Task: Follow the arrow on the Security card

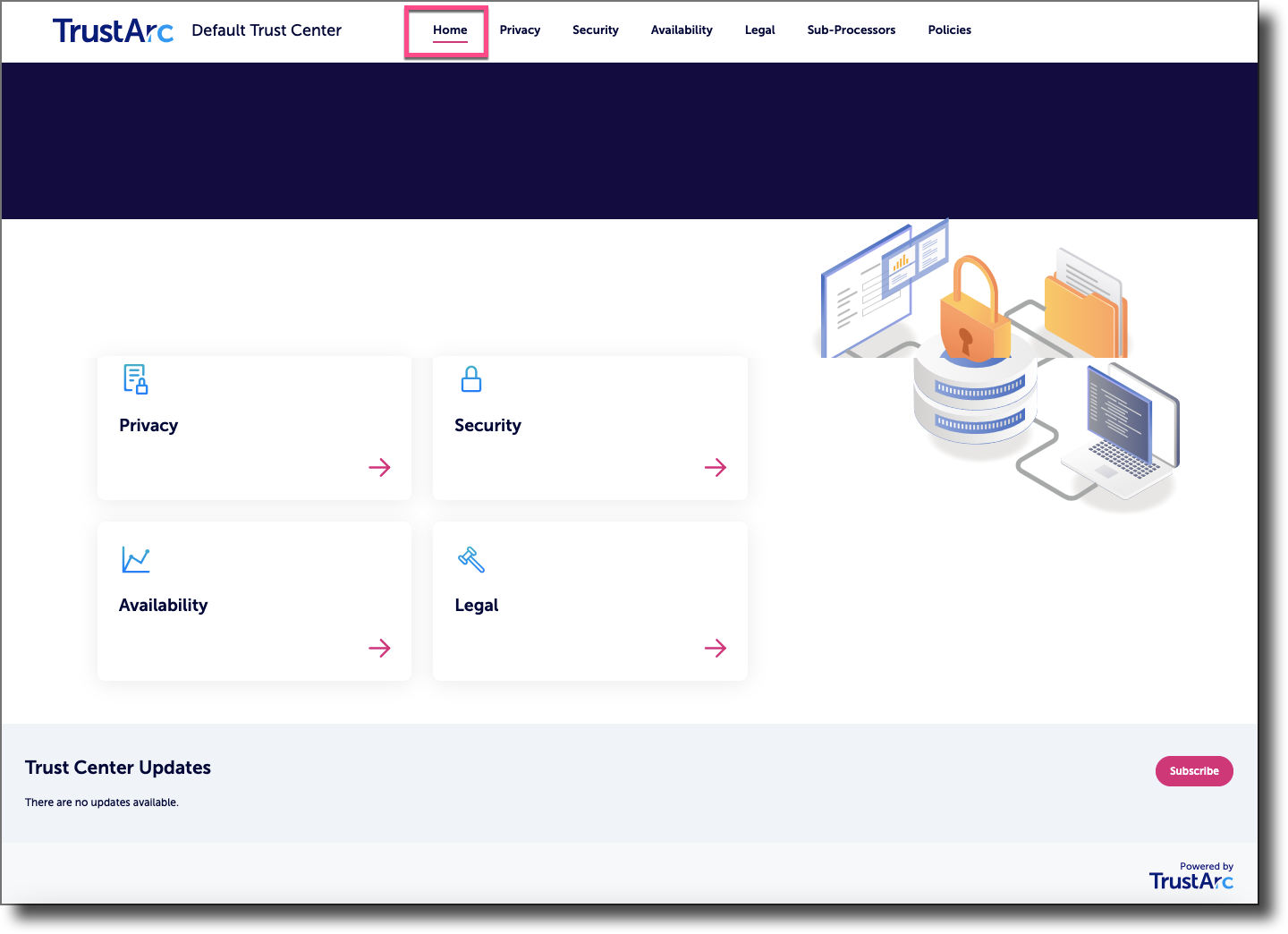Action: coord(716,467)
